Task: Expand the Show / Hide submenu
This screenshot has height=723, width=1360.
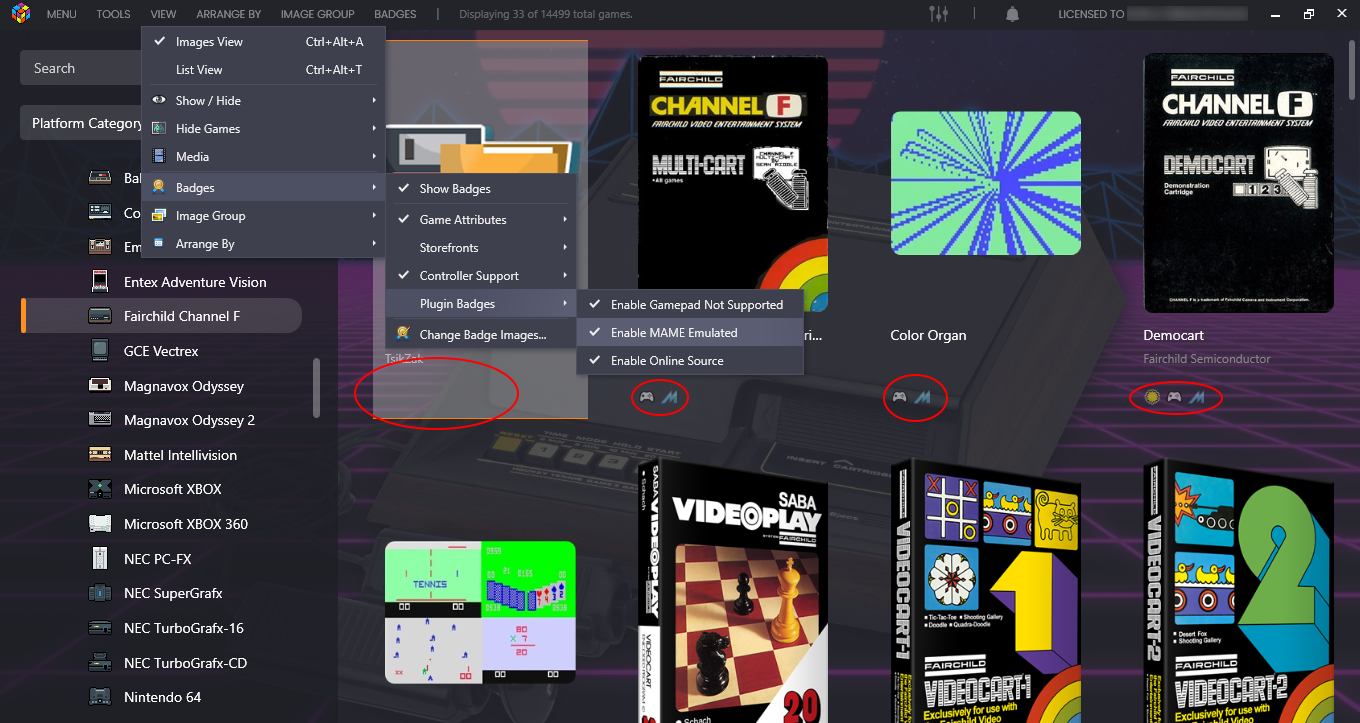Action: click(x=263, y=100)
